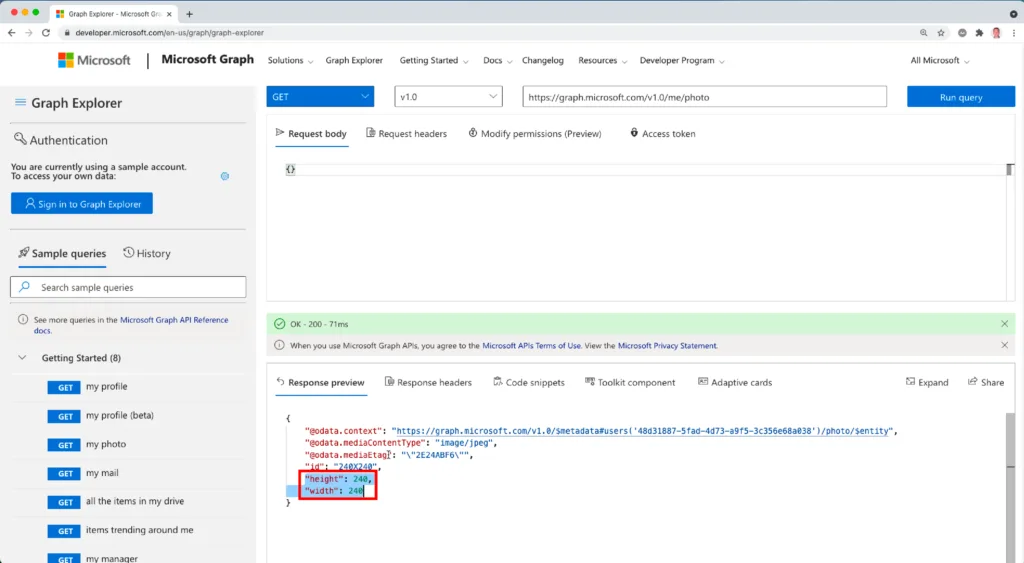Click the settings gear icon in Authentication
This screenshot has width=1024, height=563.
225,176
